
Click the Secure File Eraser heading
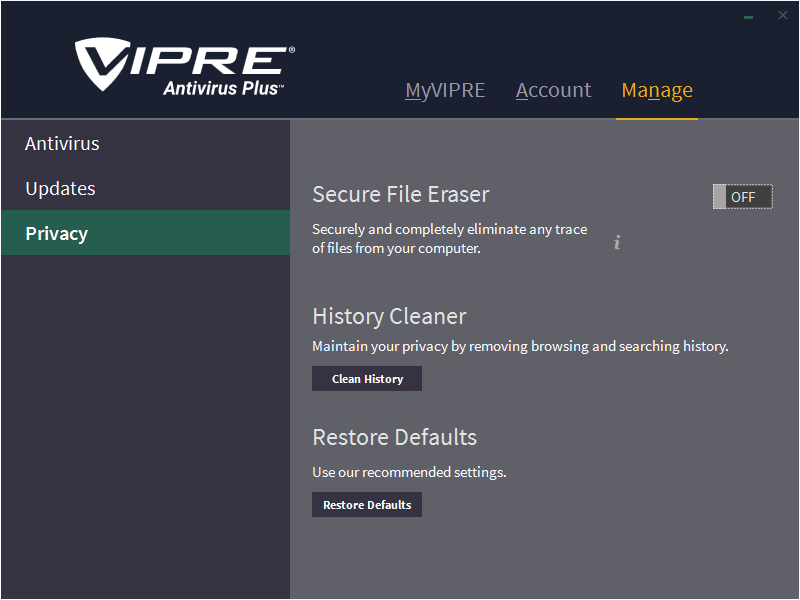(x=401, y=194)
